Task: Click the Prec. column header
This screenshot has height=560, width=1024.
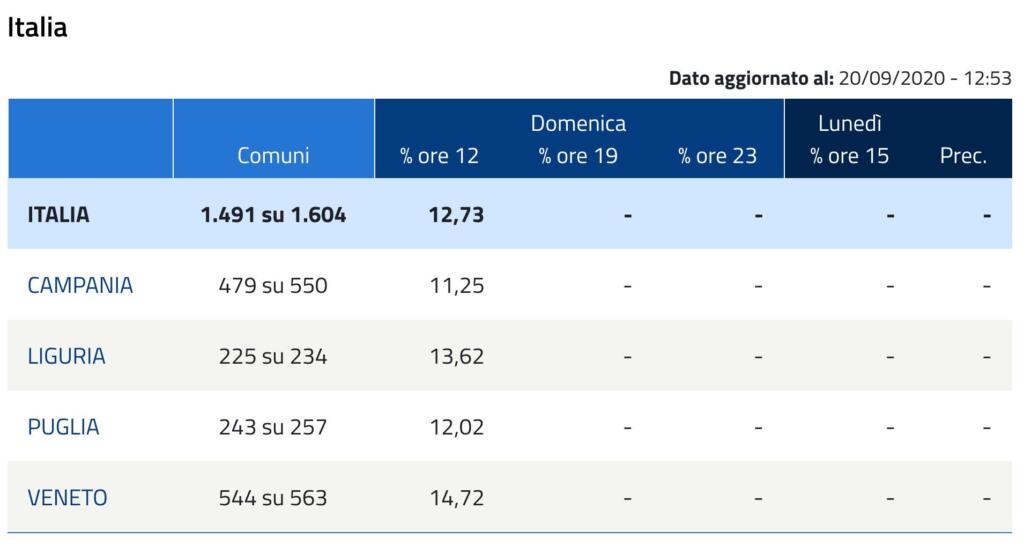Action: [x=963, y=156]
